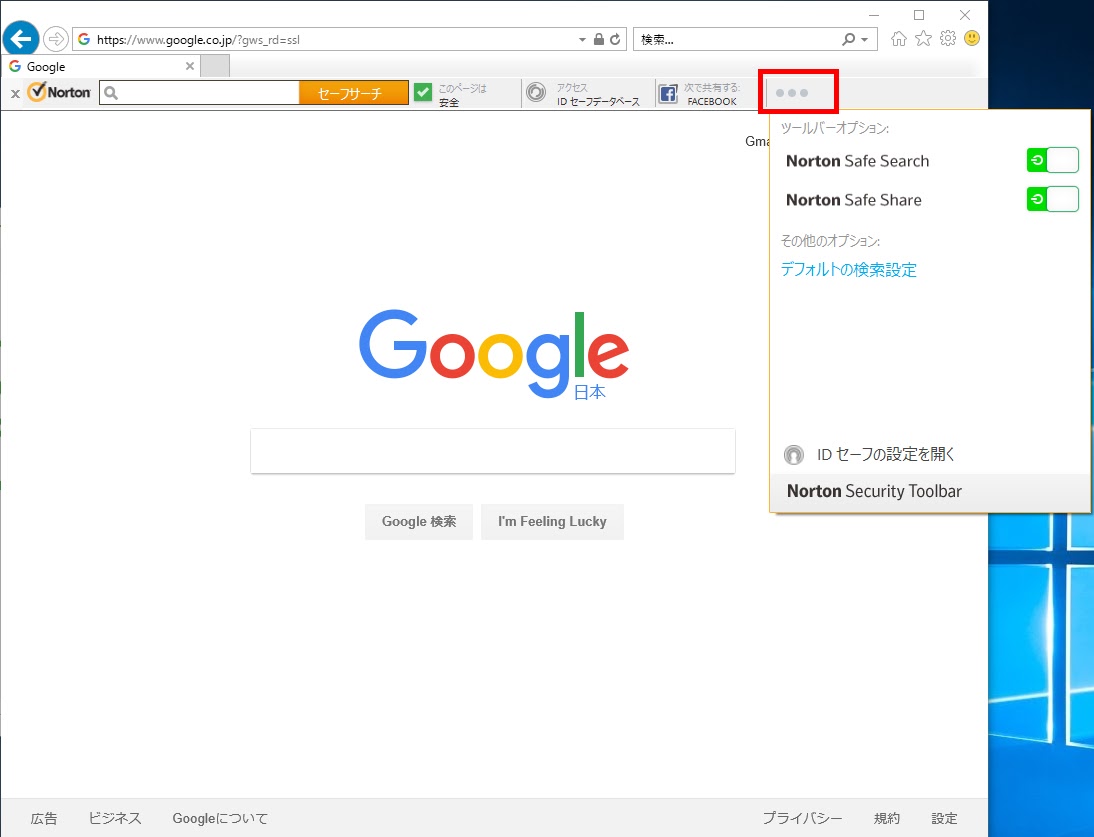This screenshot has height=837, width=1094.
Task: Open the デフォルトの検索設定 link
Action: (848, 269)
